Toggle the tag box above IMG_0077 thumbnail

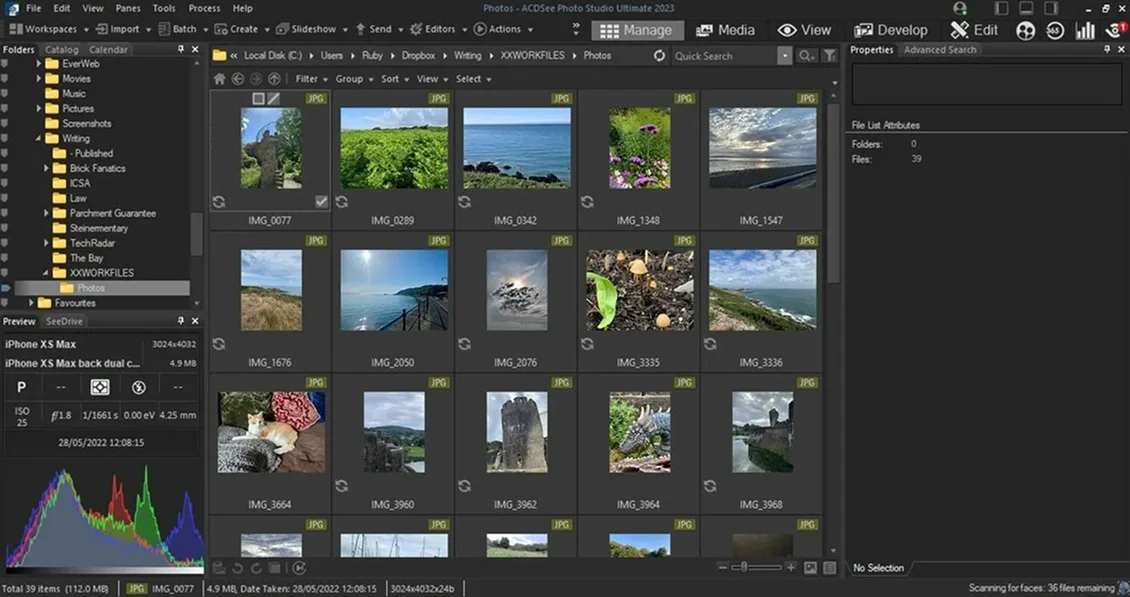(x=258, y=99)
